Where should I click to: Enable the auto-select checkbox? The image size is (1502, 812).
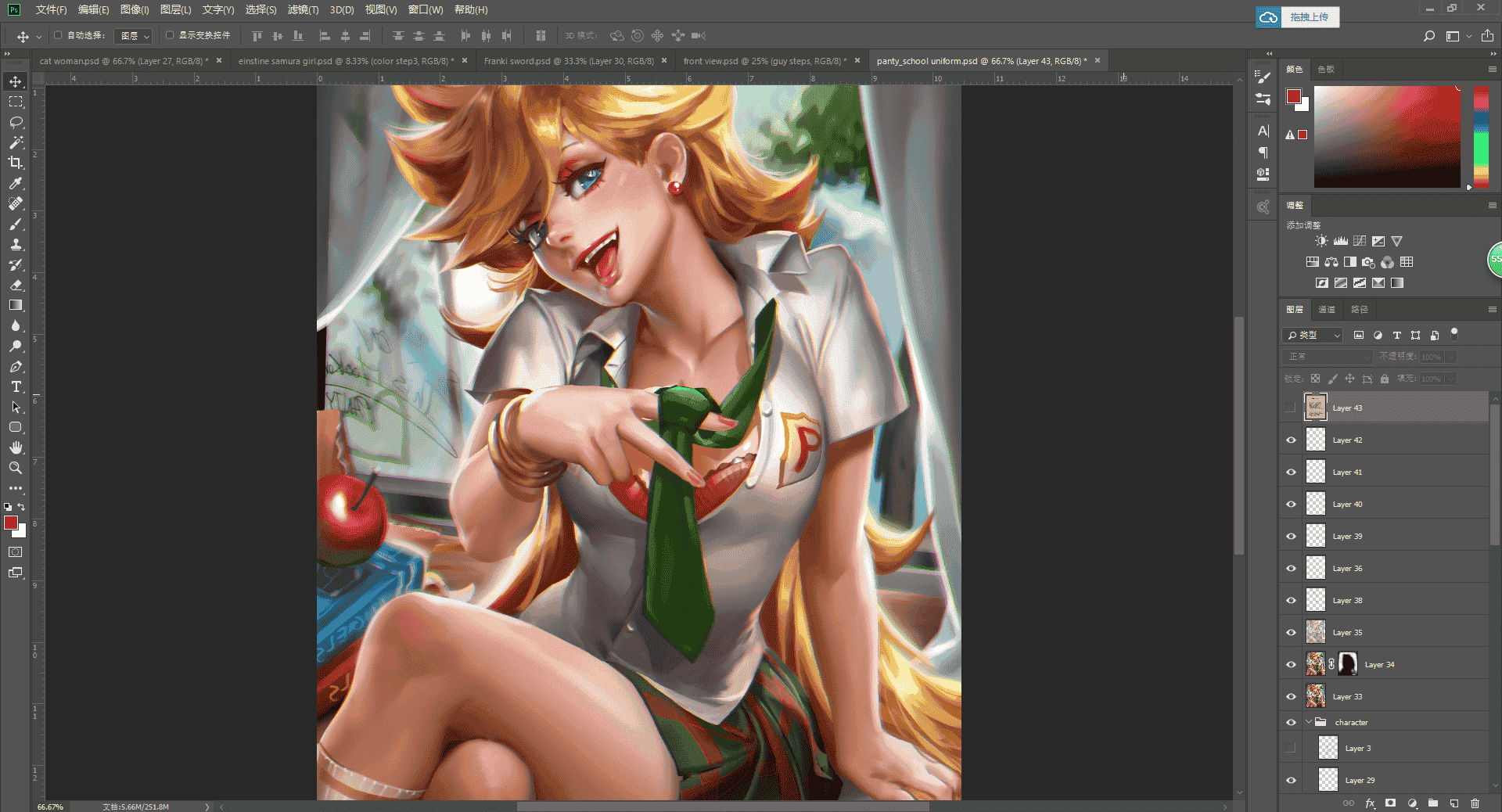point(58,35)
